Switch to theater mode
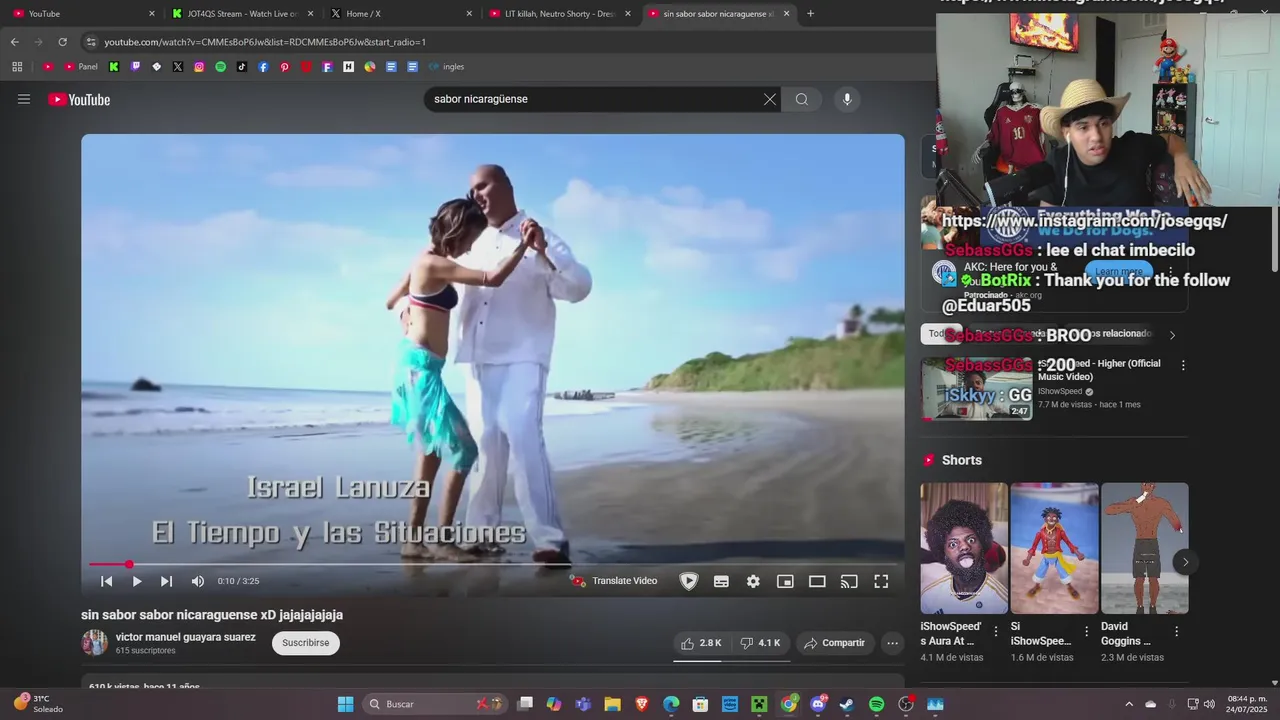The height and width of the screenshot is (720, 1280). coord(817,581)
